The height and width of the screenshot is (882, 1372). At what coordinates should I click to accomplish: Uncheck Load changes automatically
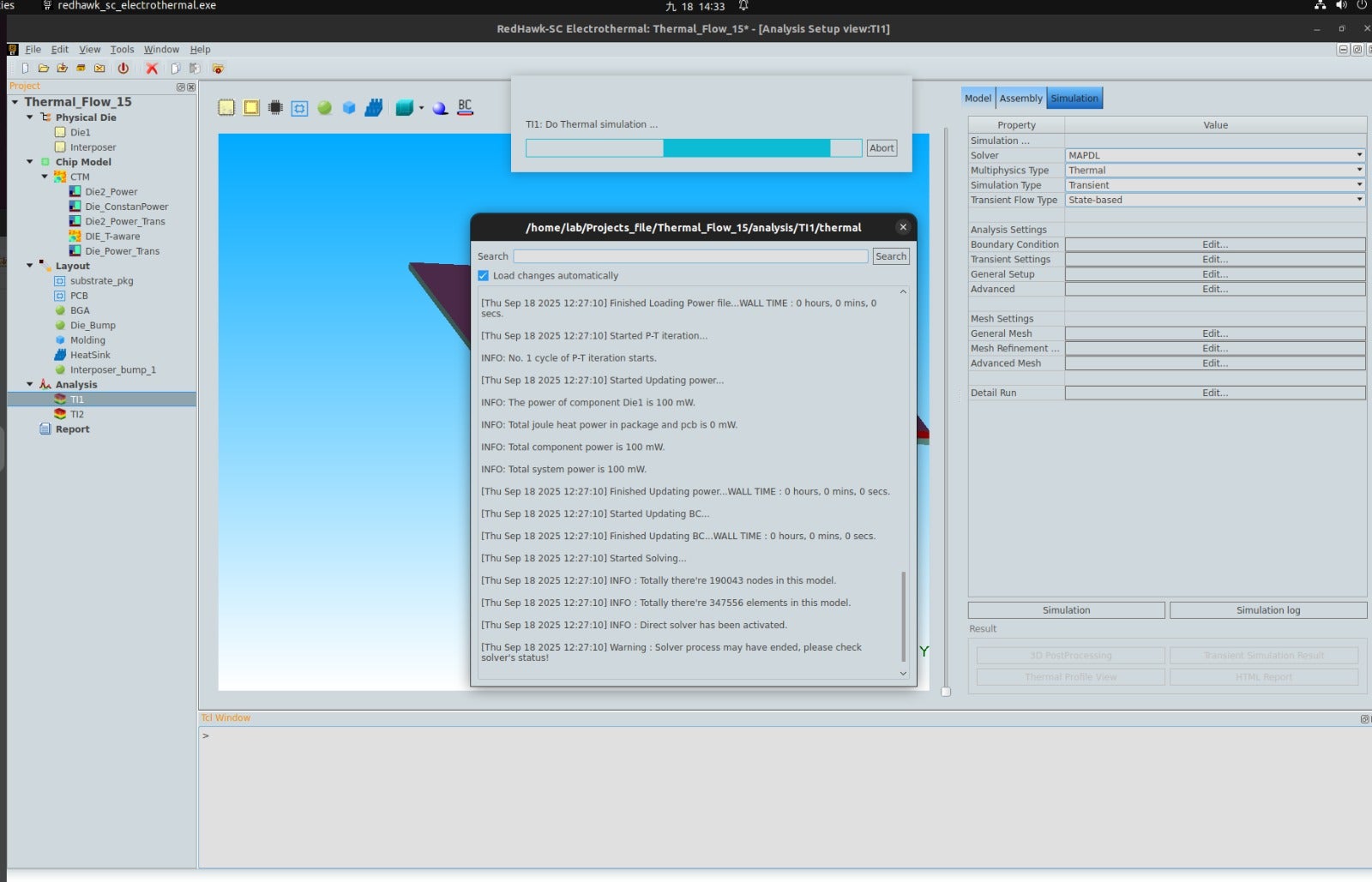(x=484, y=276)
